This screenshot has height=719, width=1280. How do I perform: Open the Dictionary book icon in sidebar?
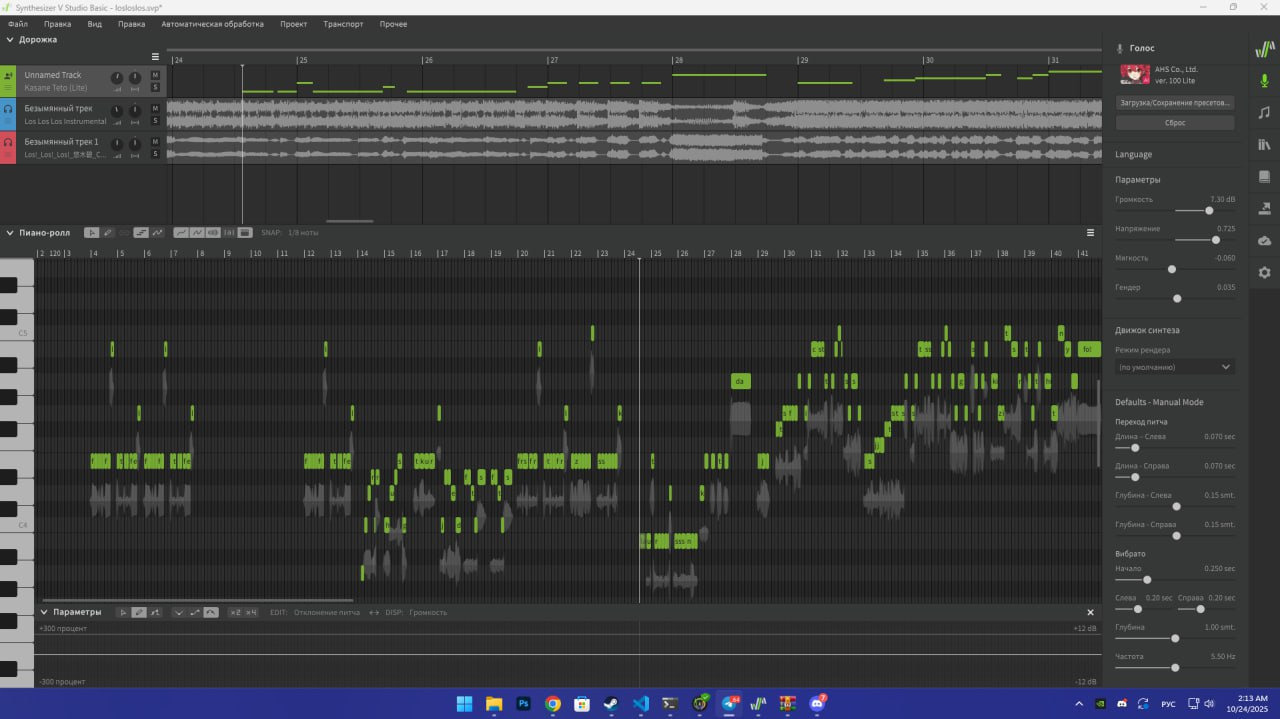(1264, 176)
